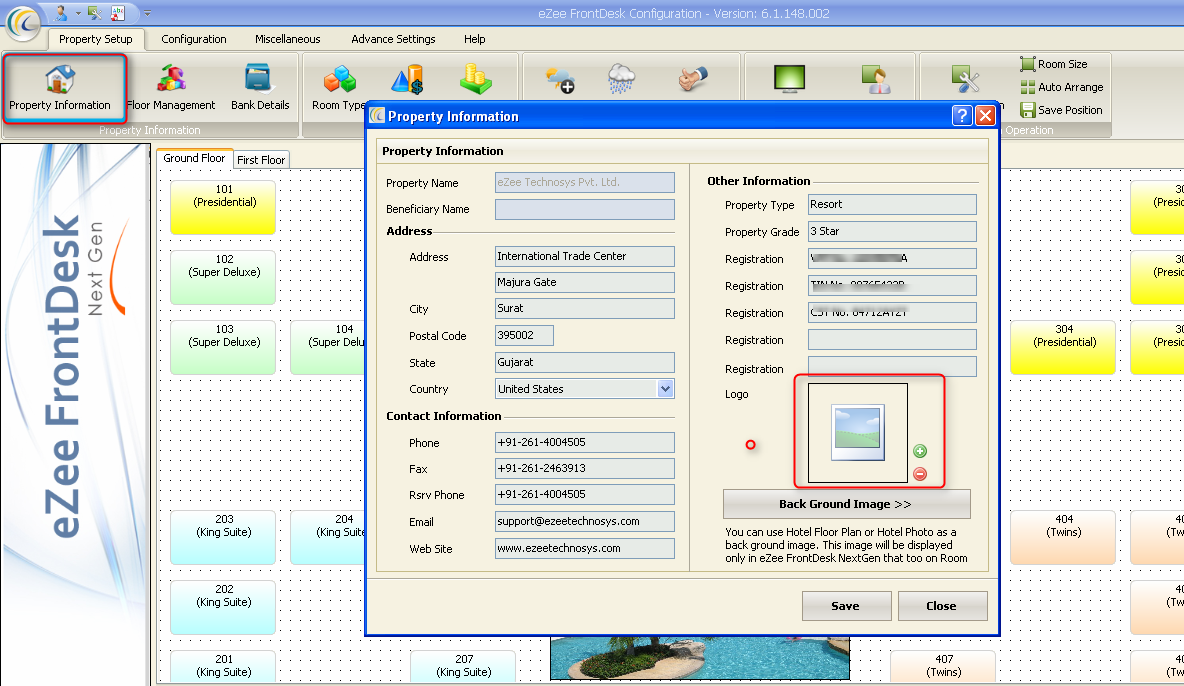Click the Fax field
Viewport: 1184px width, 686px height.
coord(584,468)
